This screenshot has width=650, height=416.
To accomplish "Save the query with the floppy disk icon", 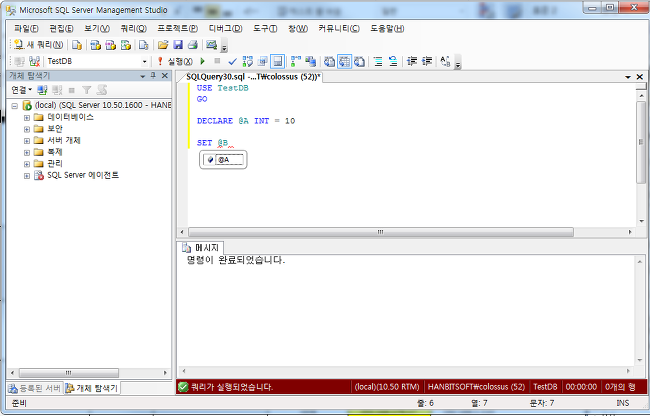I will click(x=178, y=45).
